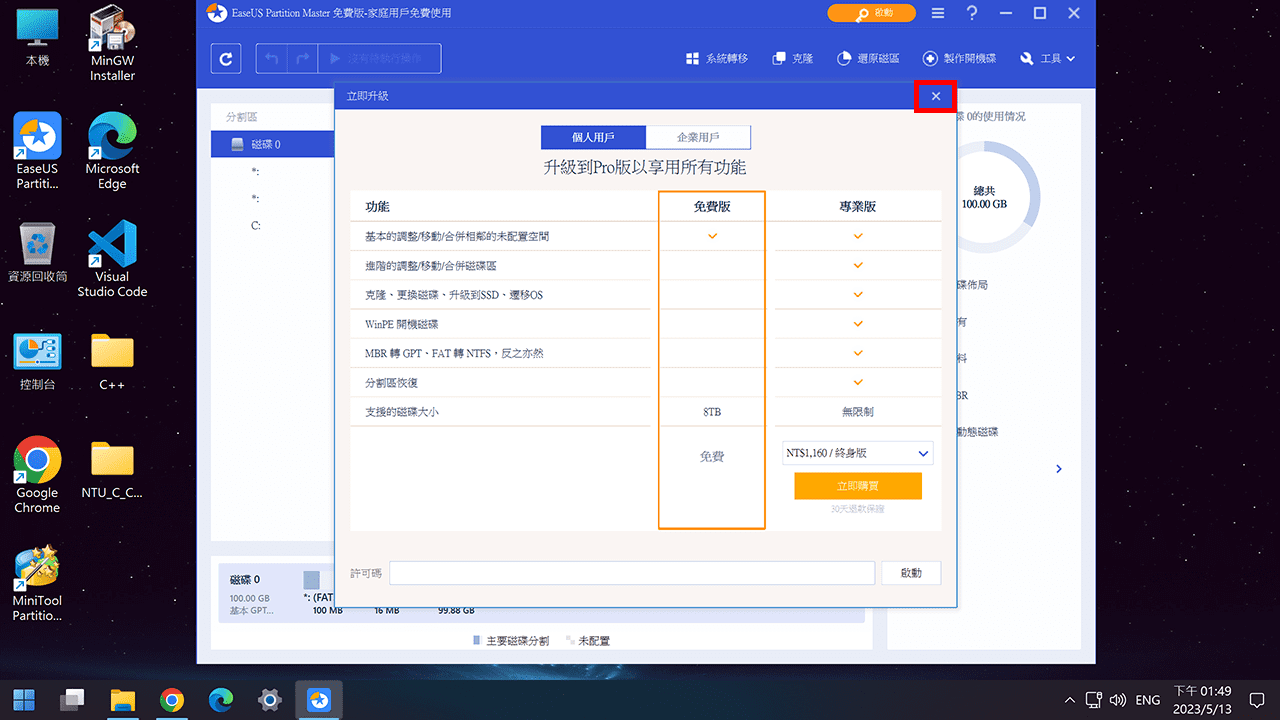Switch to the 企業用戶 tab
This screenshot has height=720, width=1280.
[x=699, y=137]
